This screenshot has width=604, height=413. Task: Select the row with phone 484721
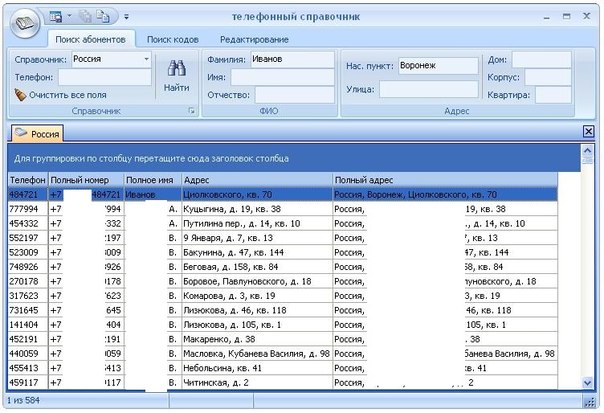click(x=282, y=195)
